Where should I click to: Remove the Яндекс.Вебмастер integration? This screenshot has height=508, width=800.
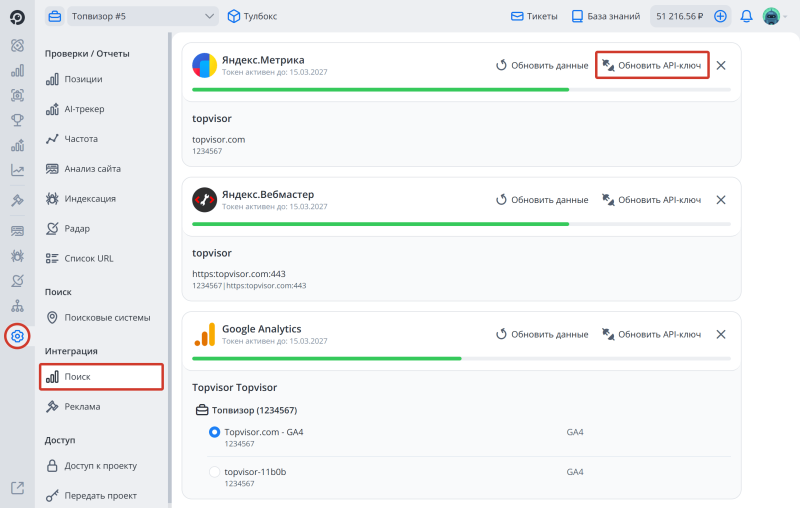(x=721, y=200)
